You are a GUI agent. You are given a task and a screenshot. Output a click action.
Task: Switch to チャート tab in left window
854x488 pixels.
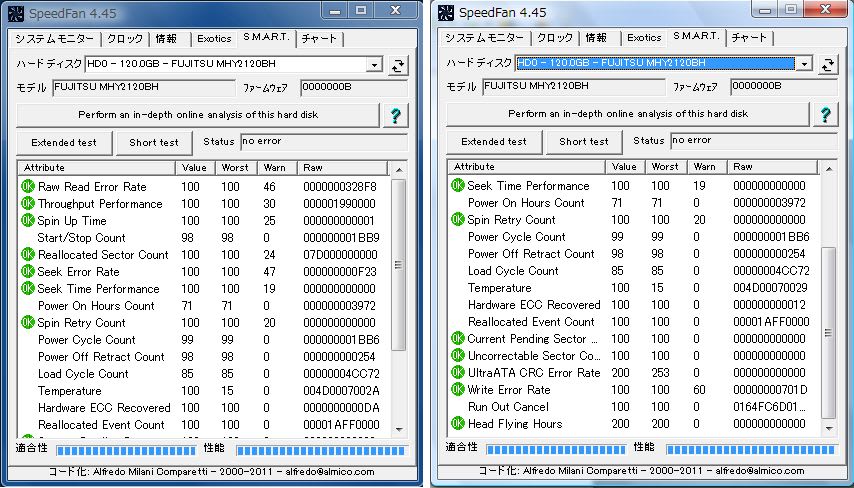click(319, 39)
